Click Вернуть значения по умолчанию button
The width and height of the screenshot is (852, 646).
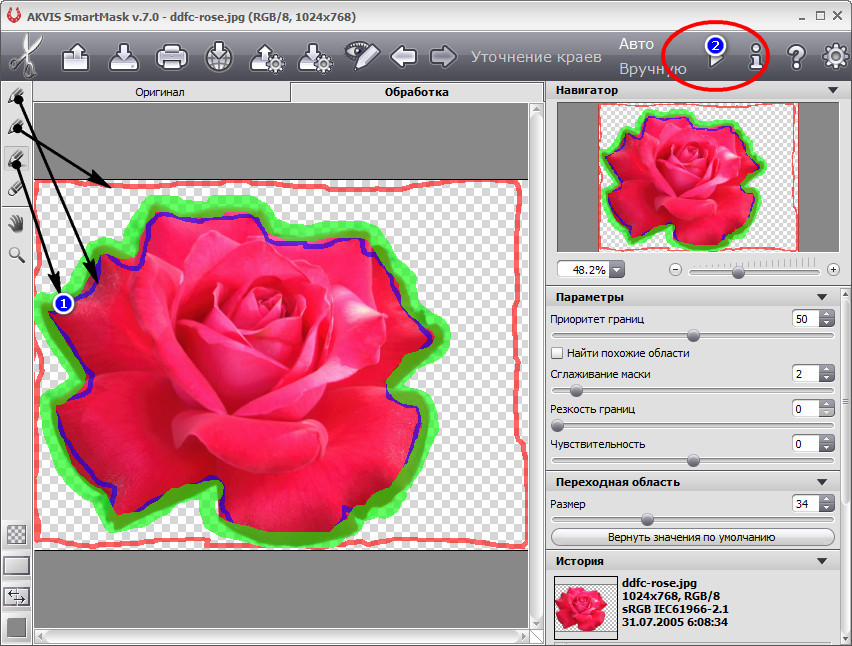pyautogui.click(x=692, y=537)
